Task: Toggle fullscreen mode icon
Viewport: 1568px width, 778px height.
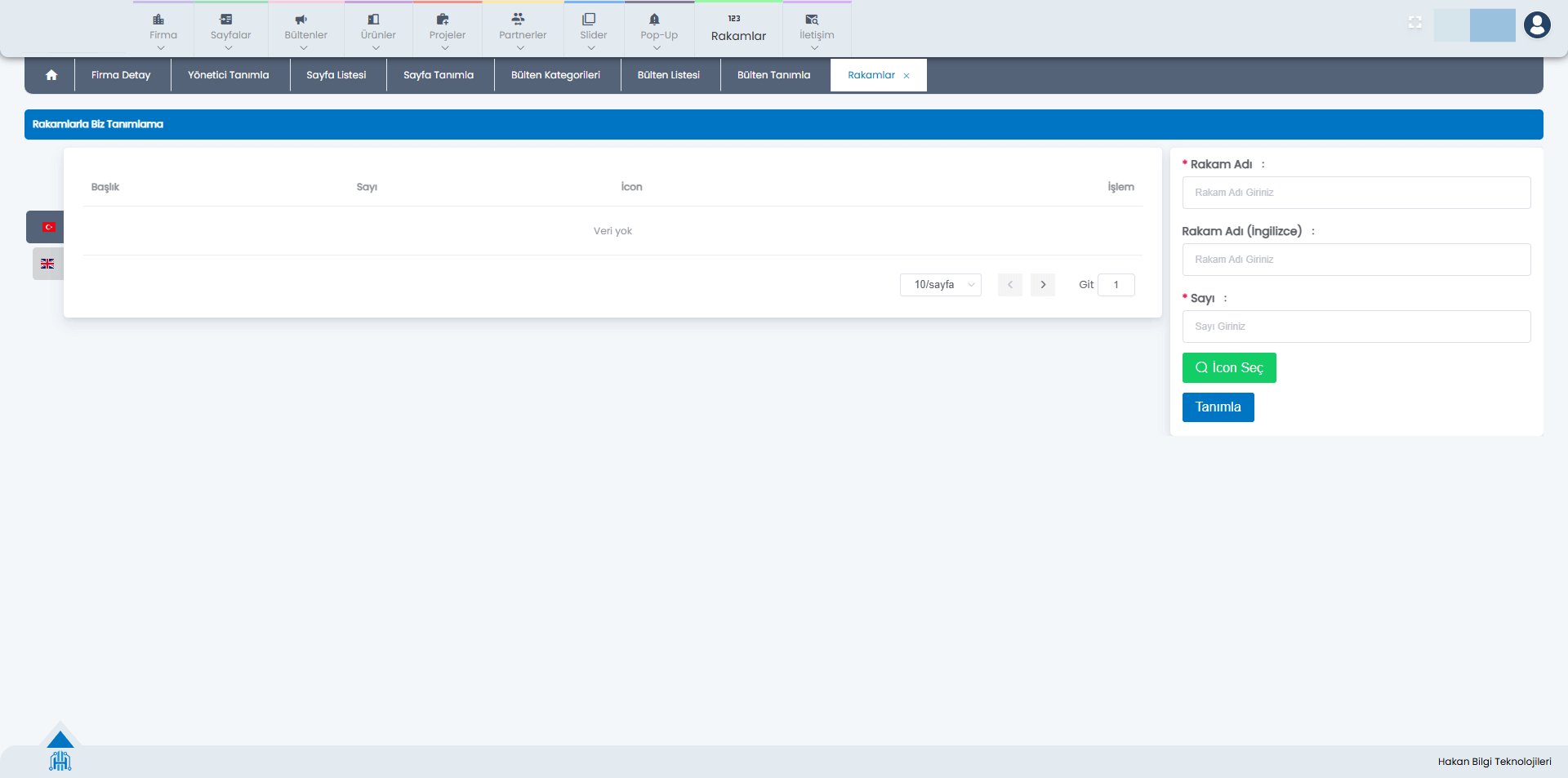Action: (1414, 23)
